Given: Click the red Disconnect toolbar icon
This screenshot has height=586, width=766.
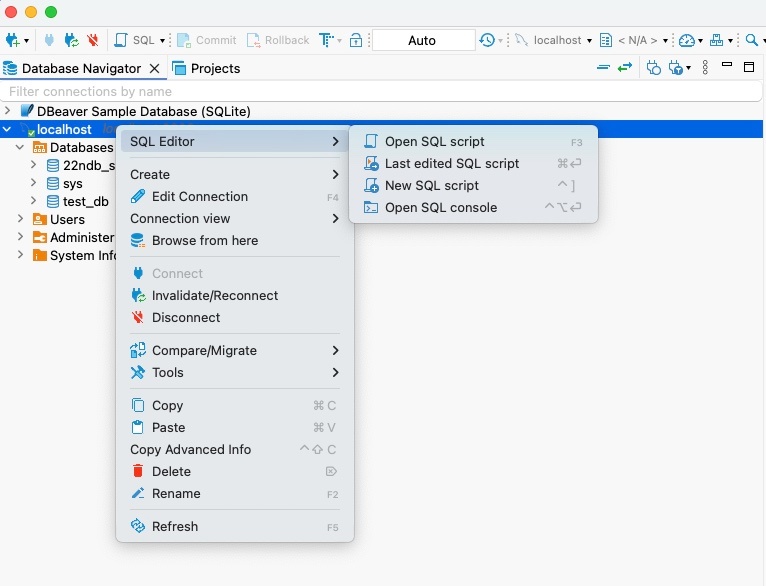Looking at the screenshot, I should coord(93,40).
